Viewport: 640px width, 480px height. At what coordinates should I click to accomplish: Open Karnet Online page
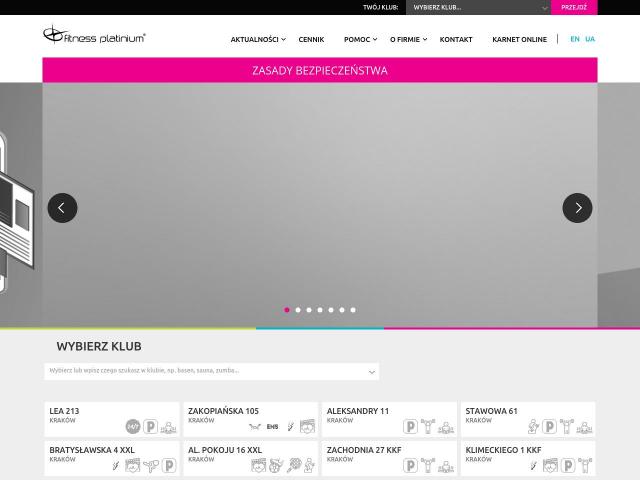pyautogui.click(x=519, y=39)
